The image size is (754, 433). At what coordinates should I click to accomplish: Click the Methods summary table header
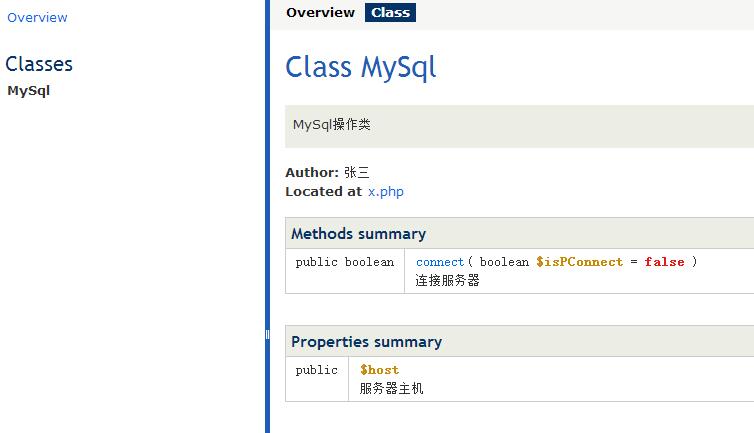pos(519,233)
